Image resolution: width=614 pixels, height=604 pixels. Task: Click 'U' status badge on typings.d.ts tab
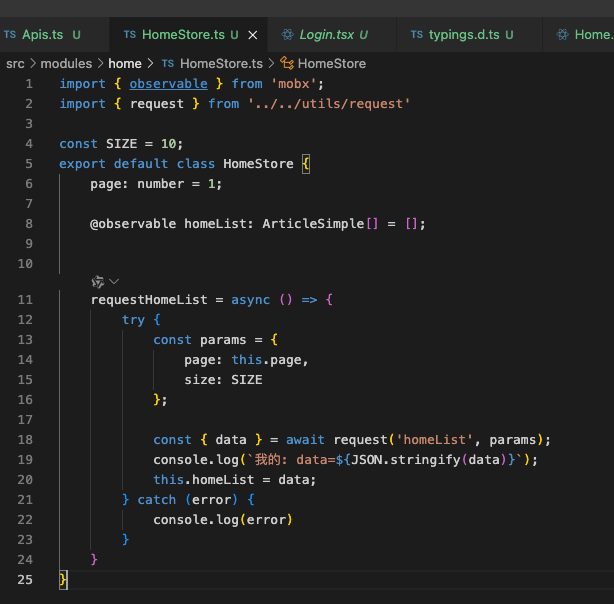point(509,35)
